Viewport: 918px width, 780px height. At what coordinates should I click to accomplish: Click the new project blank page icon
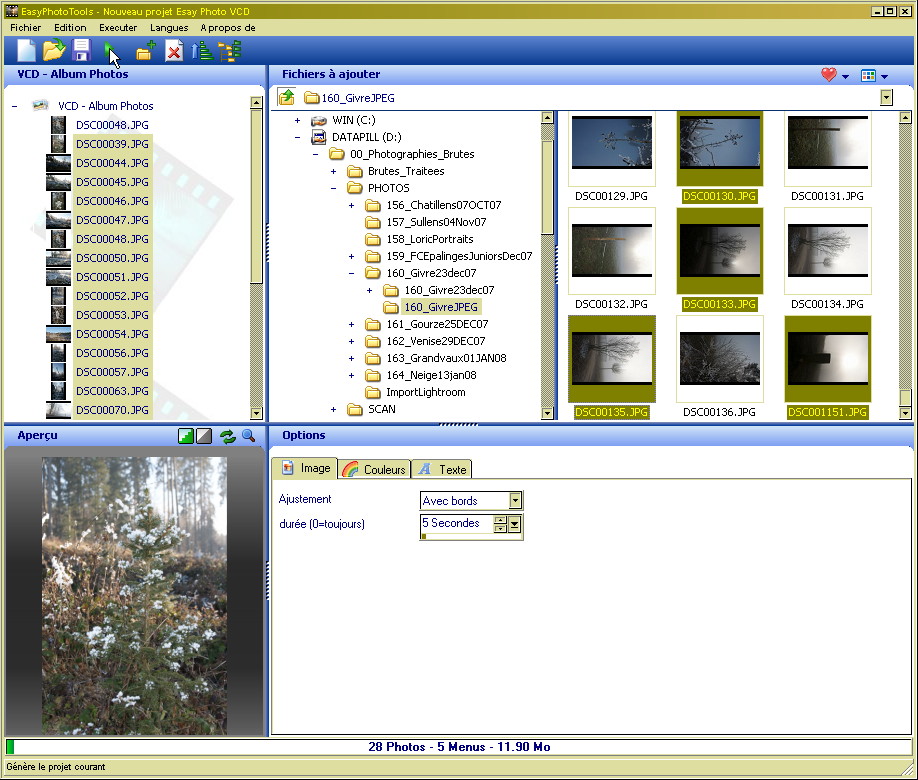click(x=27, y=51)
